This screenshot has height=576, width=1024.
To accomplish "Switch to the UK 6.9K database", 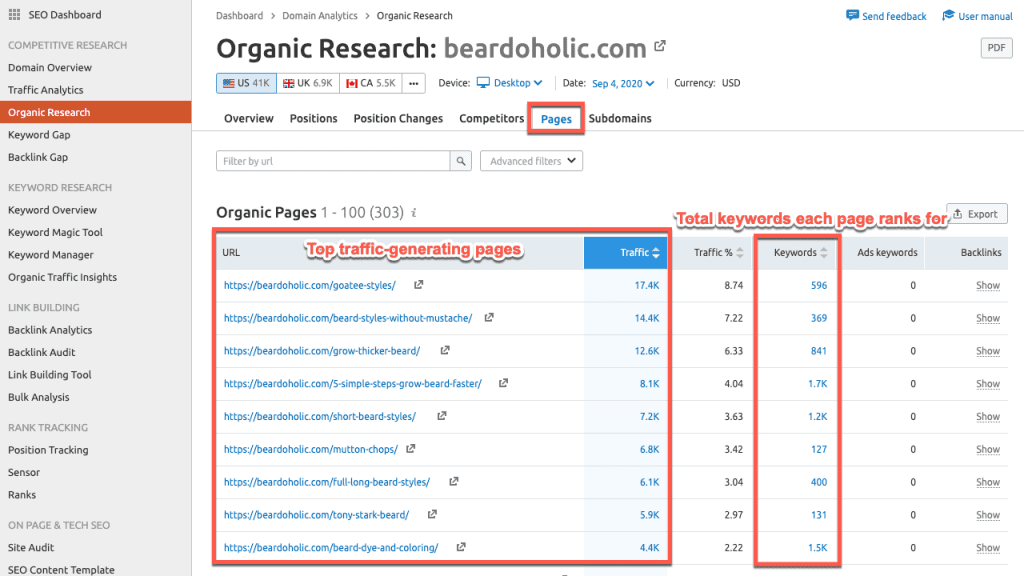I will [x=307, y=83].
